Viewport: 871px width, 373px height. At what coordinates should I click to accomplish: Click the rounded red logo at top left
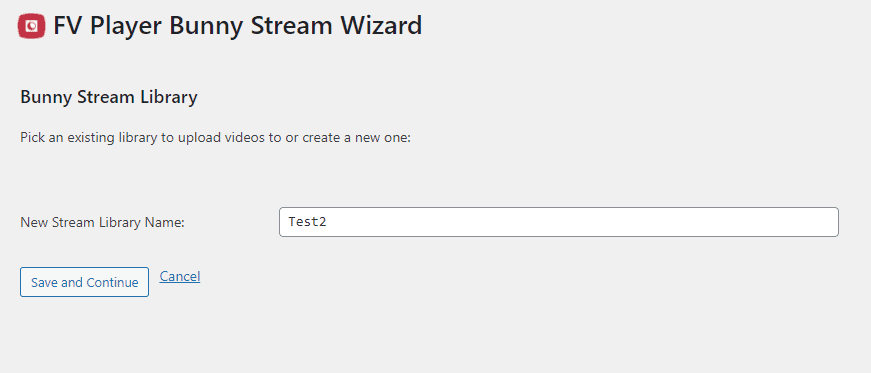[31, 26]
